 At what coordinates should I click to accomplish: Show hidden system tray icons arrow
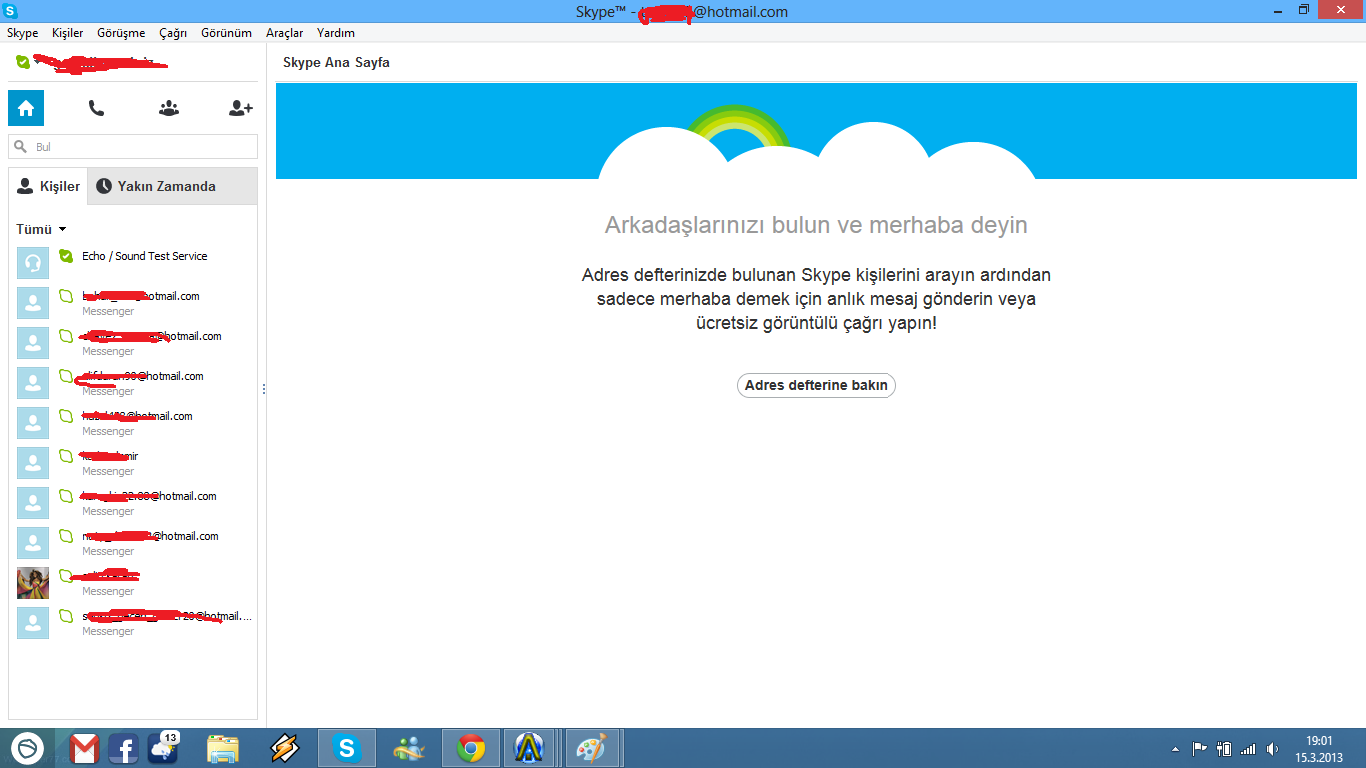click(x=1175, y=749)
